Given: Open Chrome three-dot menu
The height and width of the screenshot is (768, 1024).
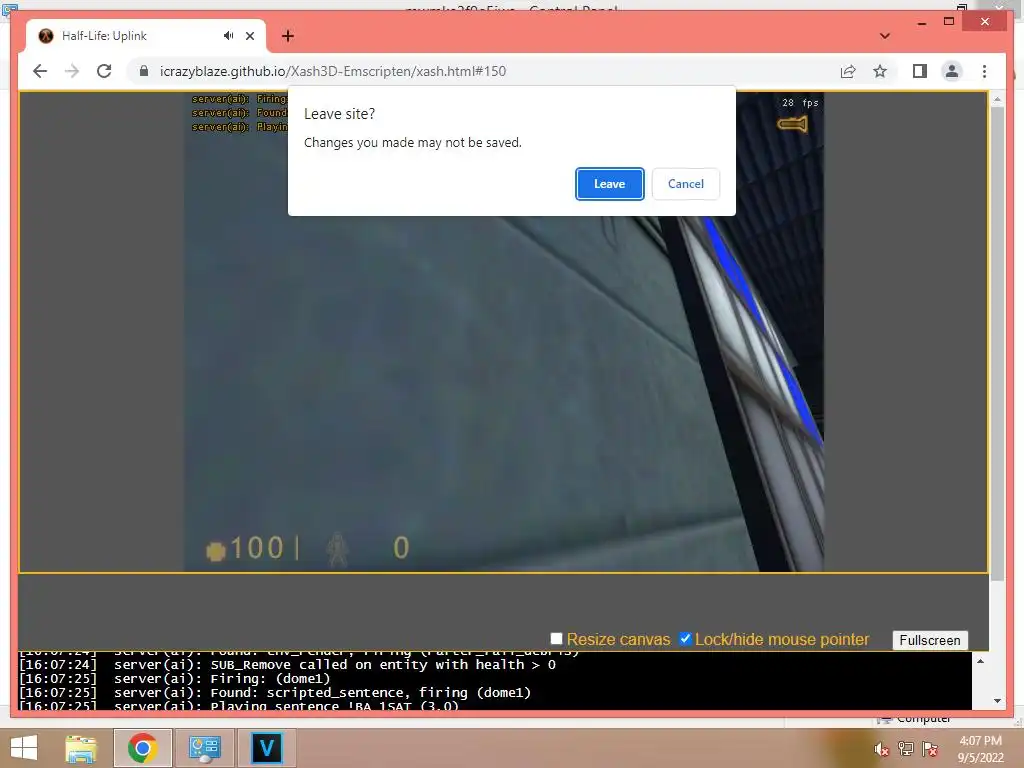Looking at the screenshot, I should tap(984, 71).
